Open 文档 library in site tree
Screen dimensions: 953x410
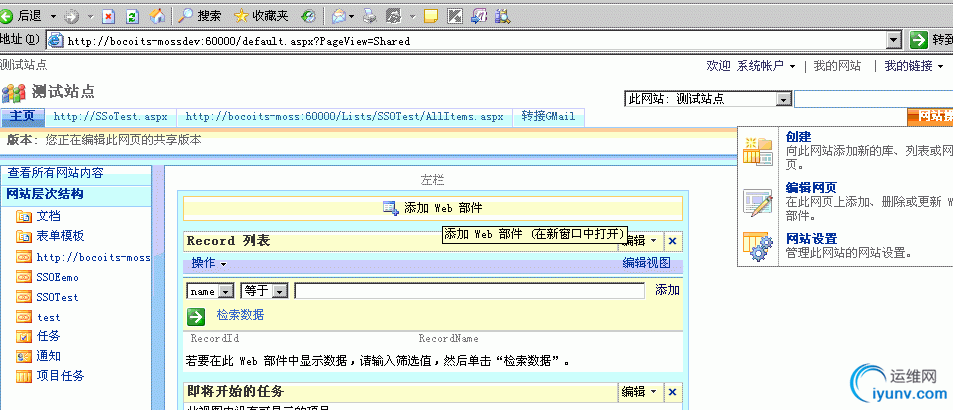(x=49, y=216)
